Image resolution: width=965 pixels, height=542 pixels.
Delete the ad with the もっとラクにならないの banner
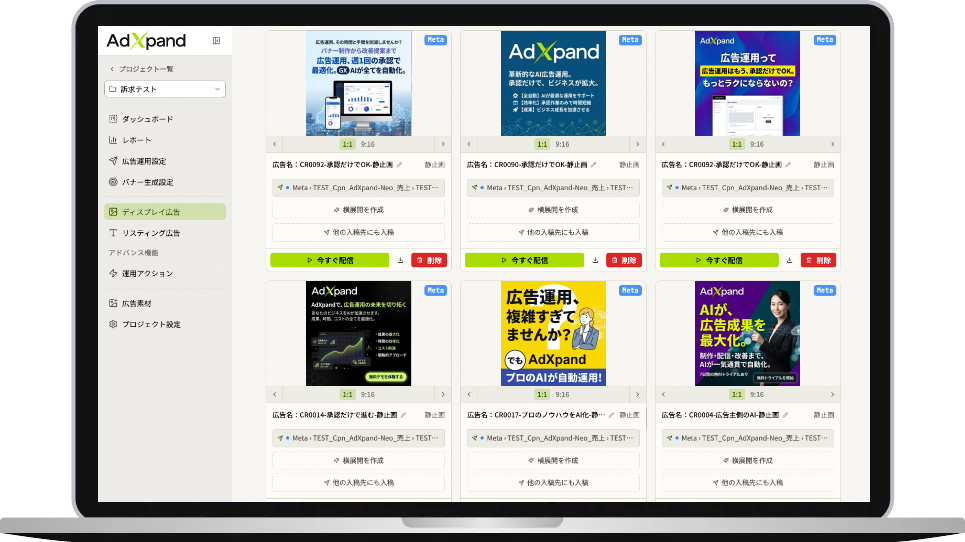point(819,260)
